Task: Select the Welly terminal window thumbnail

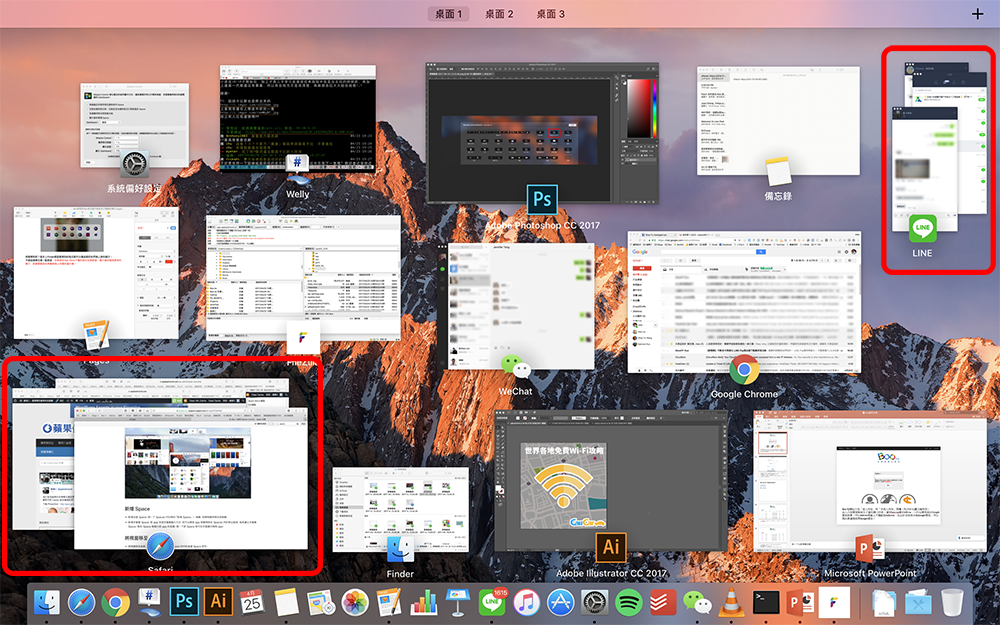Action: (x=298, y=118)
